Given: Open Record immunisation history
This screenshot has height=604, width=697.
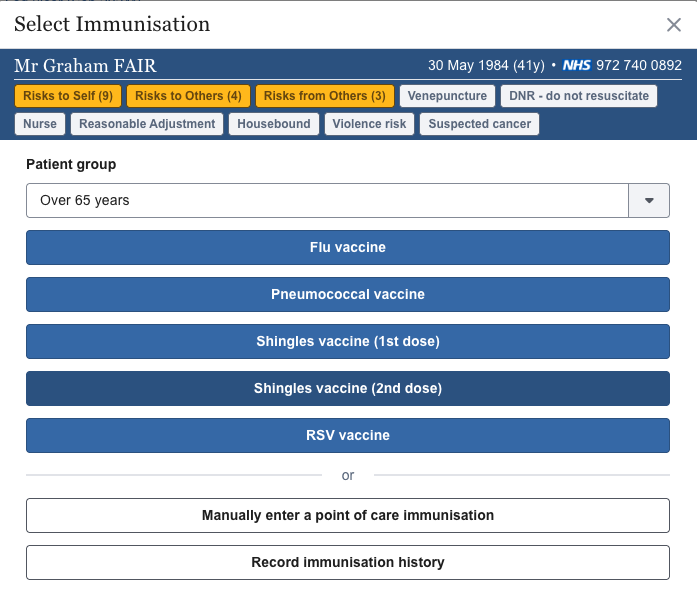Looking at the screenshot, I should [348, 562].
